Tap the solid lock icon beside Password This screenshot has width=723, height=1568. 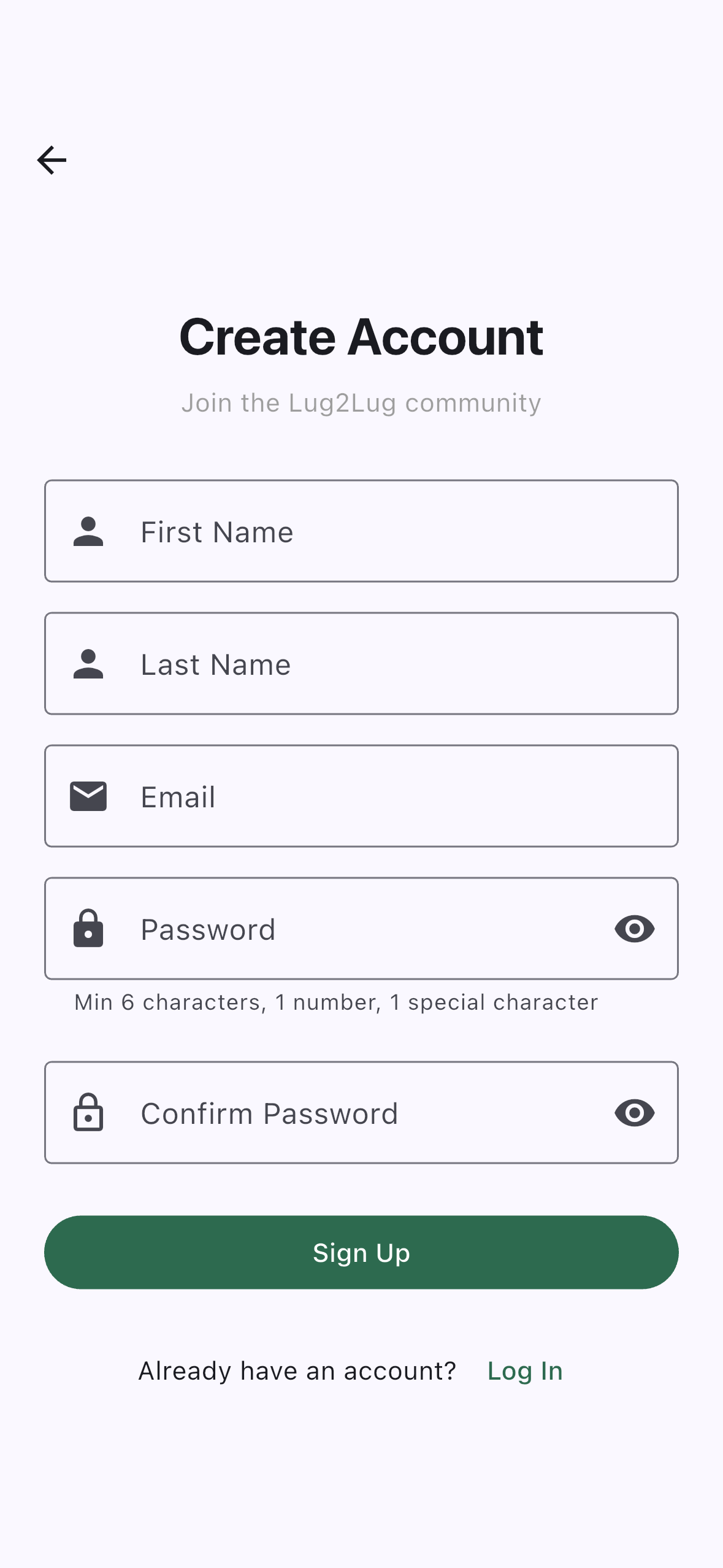pyautogui.click(x=88, y=928)
